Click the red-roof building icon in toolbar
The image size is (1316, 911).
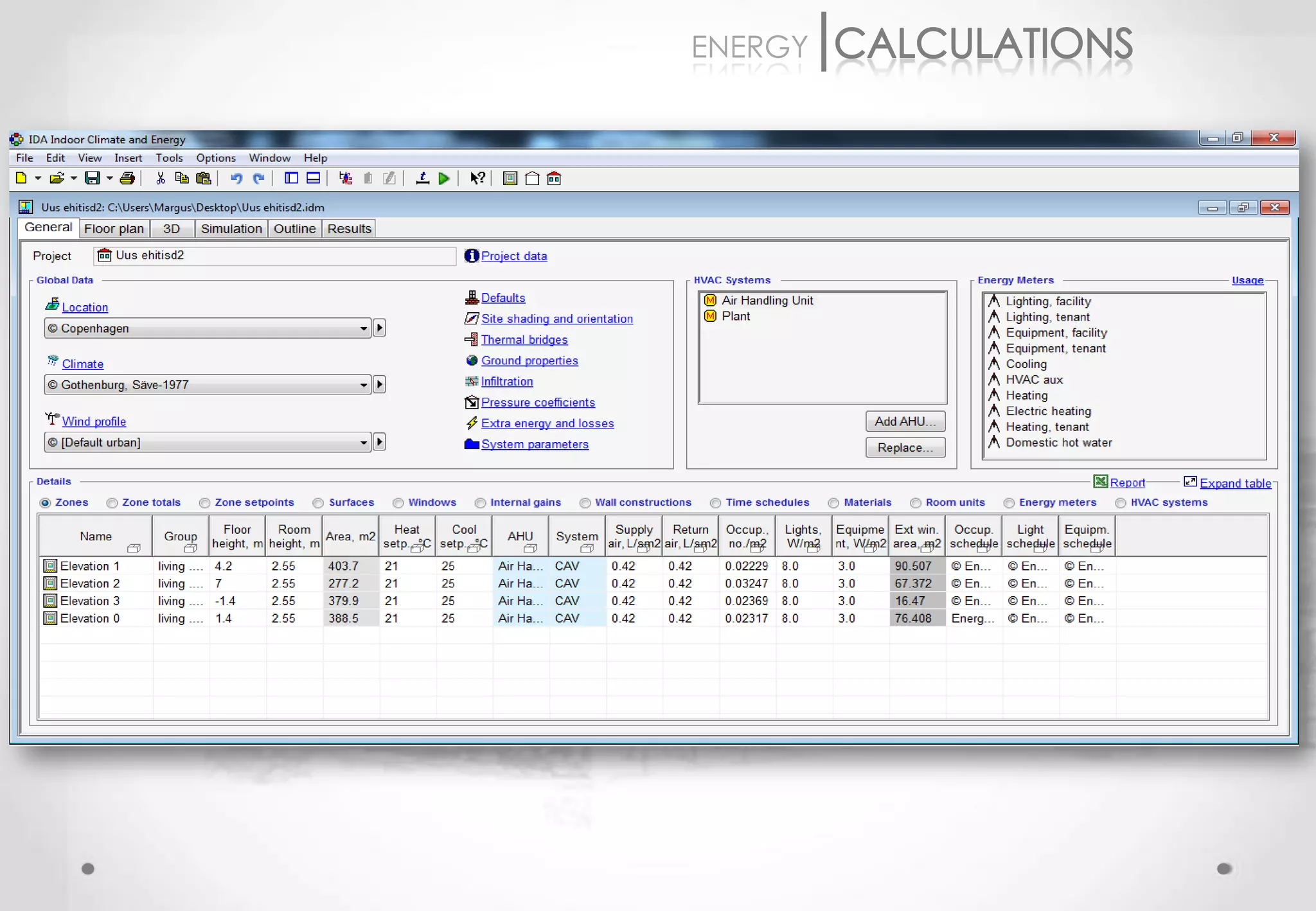click(554, 179)
